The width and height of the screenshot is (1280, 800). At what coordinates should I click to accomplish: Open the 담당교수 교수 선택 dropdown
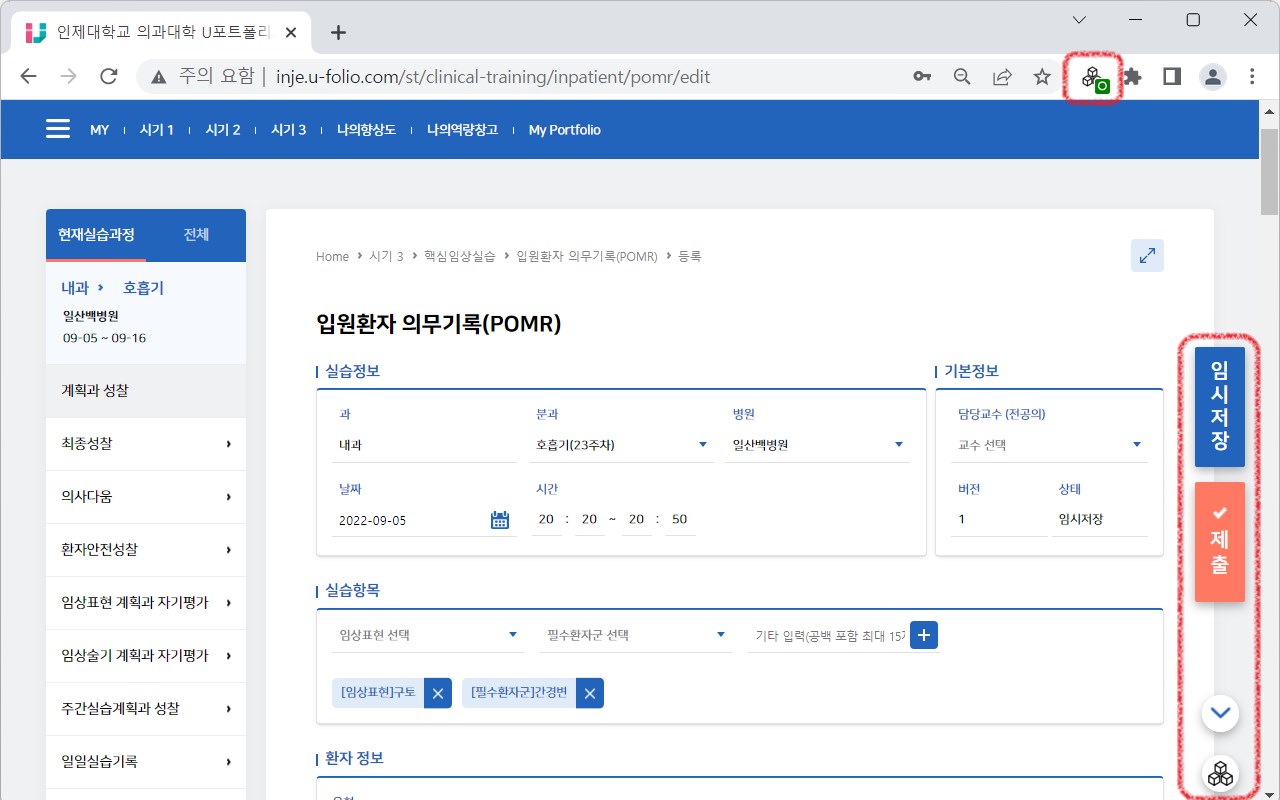[x=1049, y=445]
